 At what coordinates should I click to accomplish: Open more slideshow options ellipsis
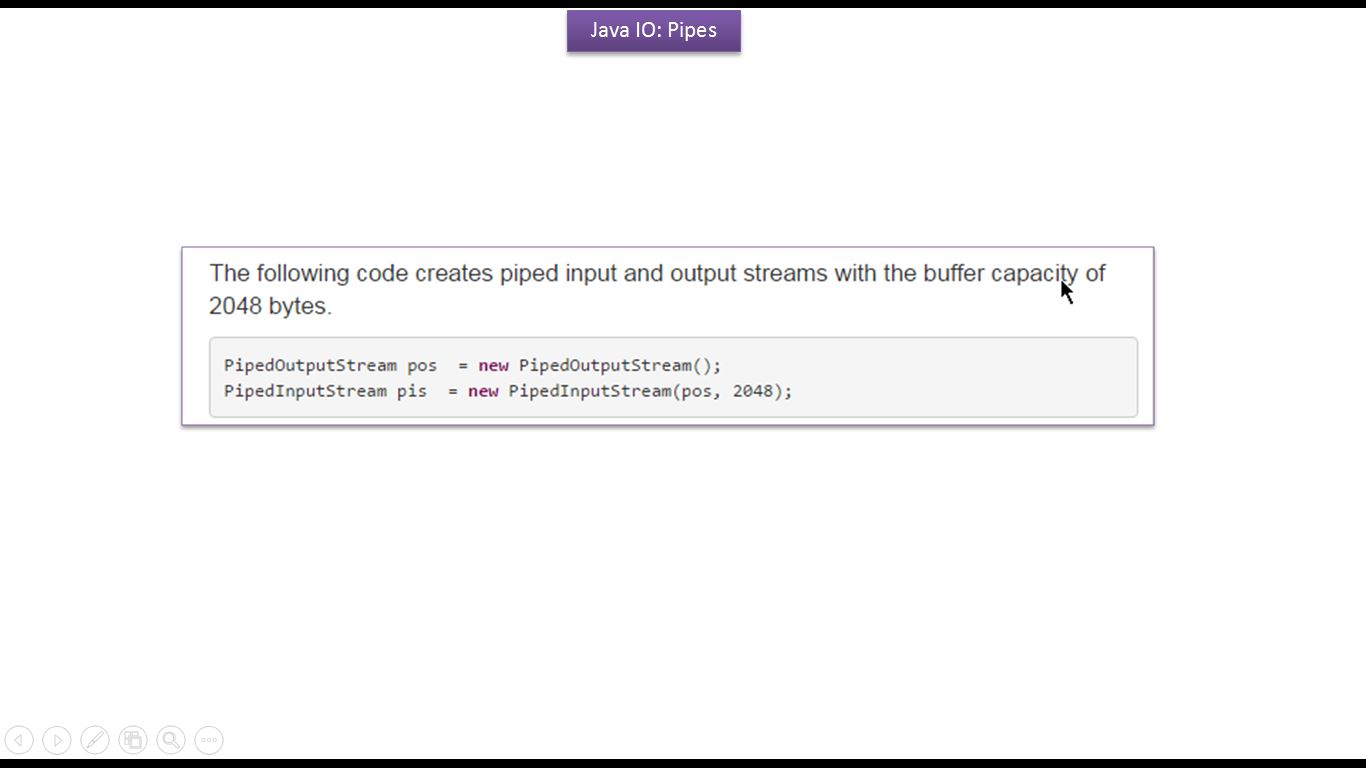(209, 740)
